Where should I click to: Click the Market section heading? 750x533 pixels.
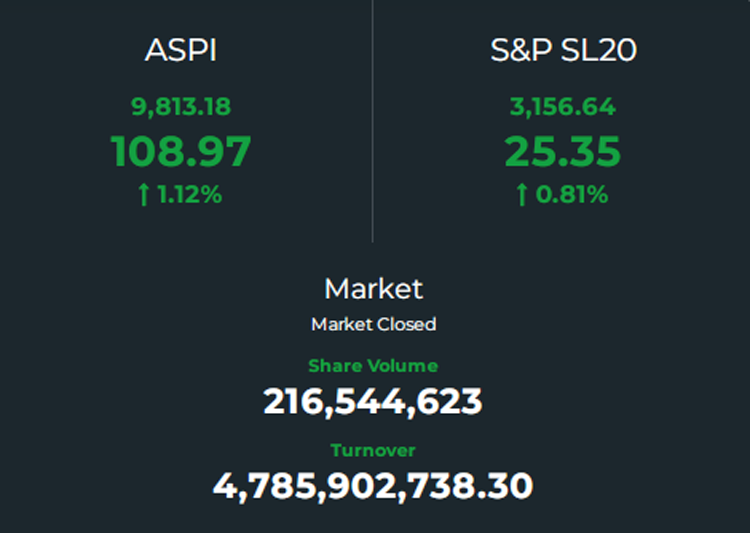(x=374, y=289)
